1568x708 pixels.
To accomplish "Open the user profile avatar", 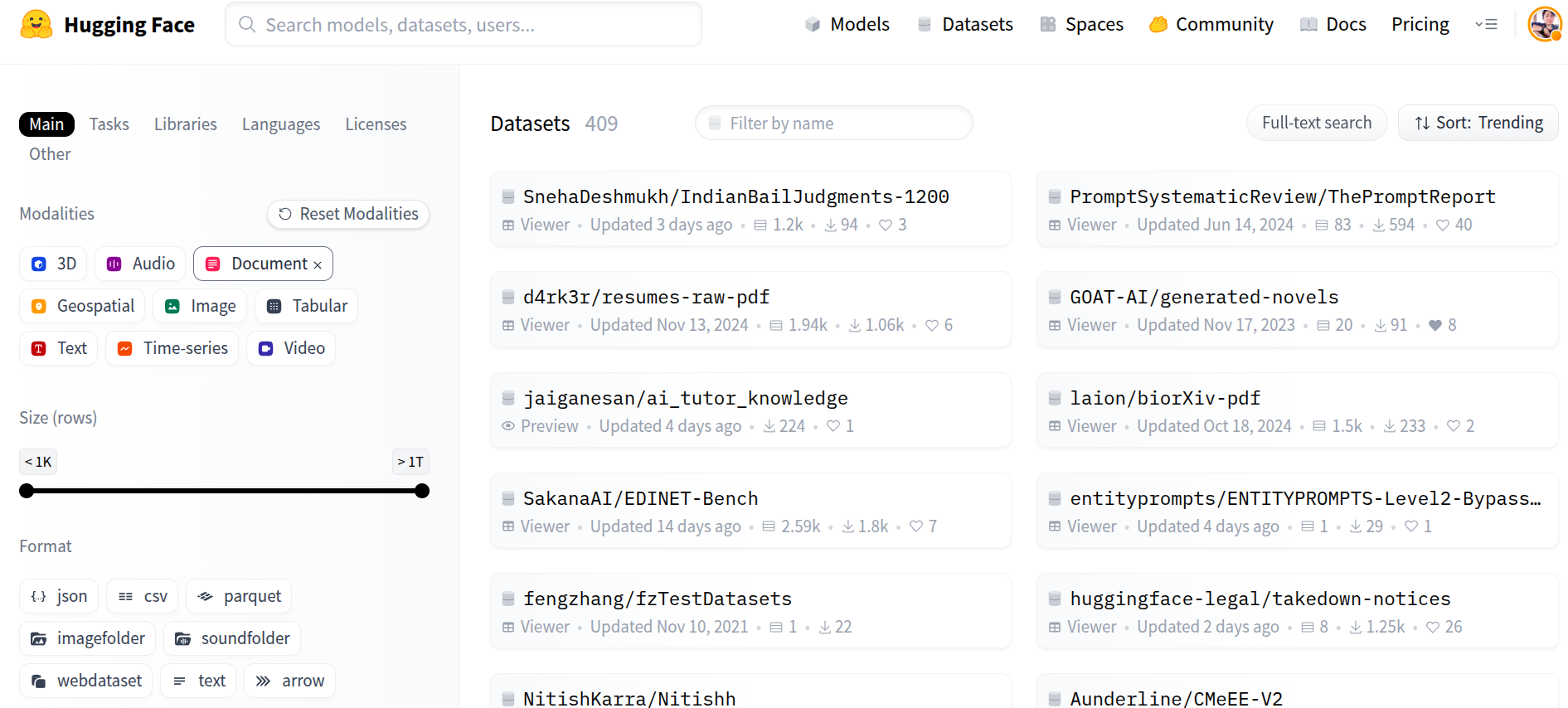I will tap(1545, 24).
